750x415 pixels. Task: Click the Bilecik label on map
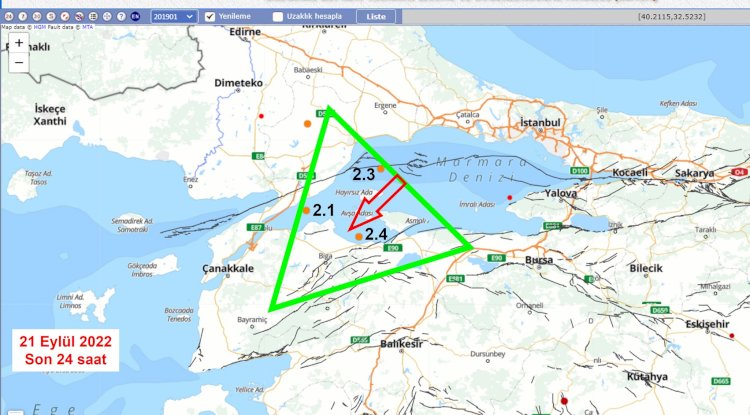646,268
